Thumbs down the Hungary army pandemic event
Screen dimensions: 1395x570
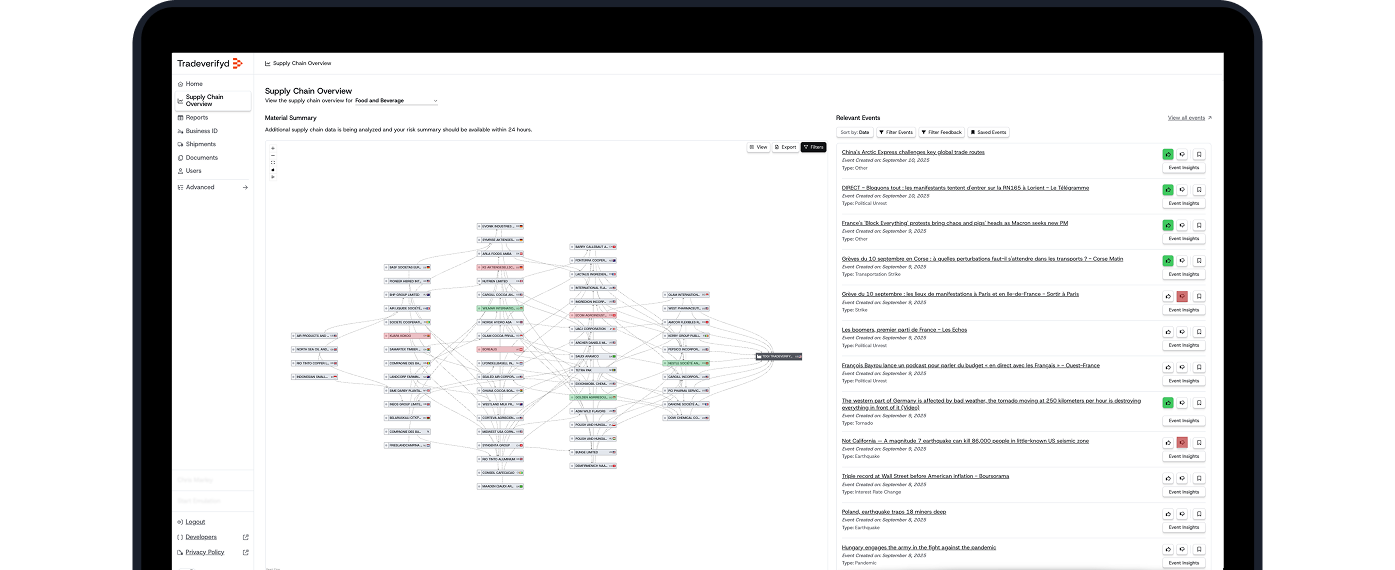(1182, 549)
